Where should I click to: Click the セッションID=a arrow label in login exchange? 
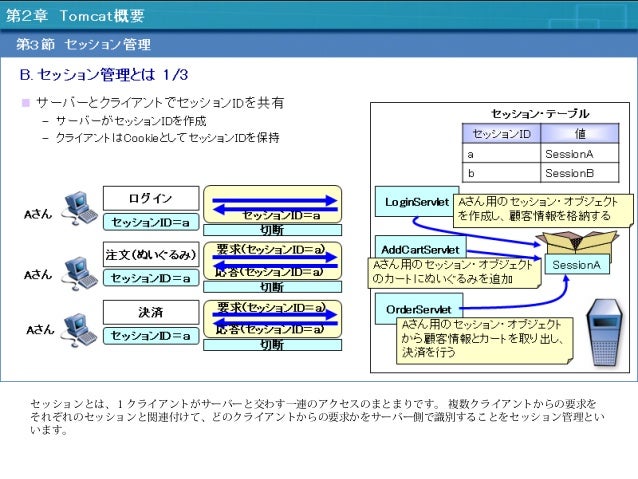pos(281,216)
